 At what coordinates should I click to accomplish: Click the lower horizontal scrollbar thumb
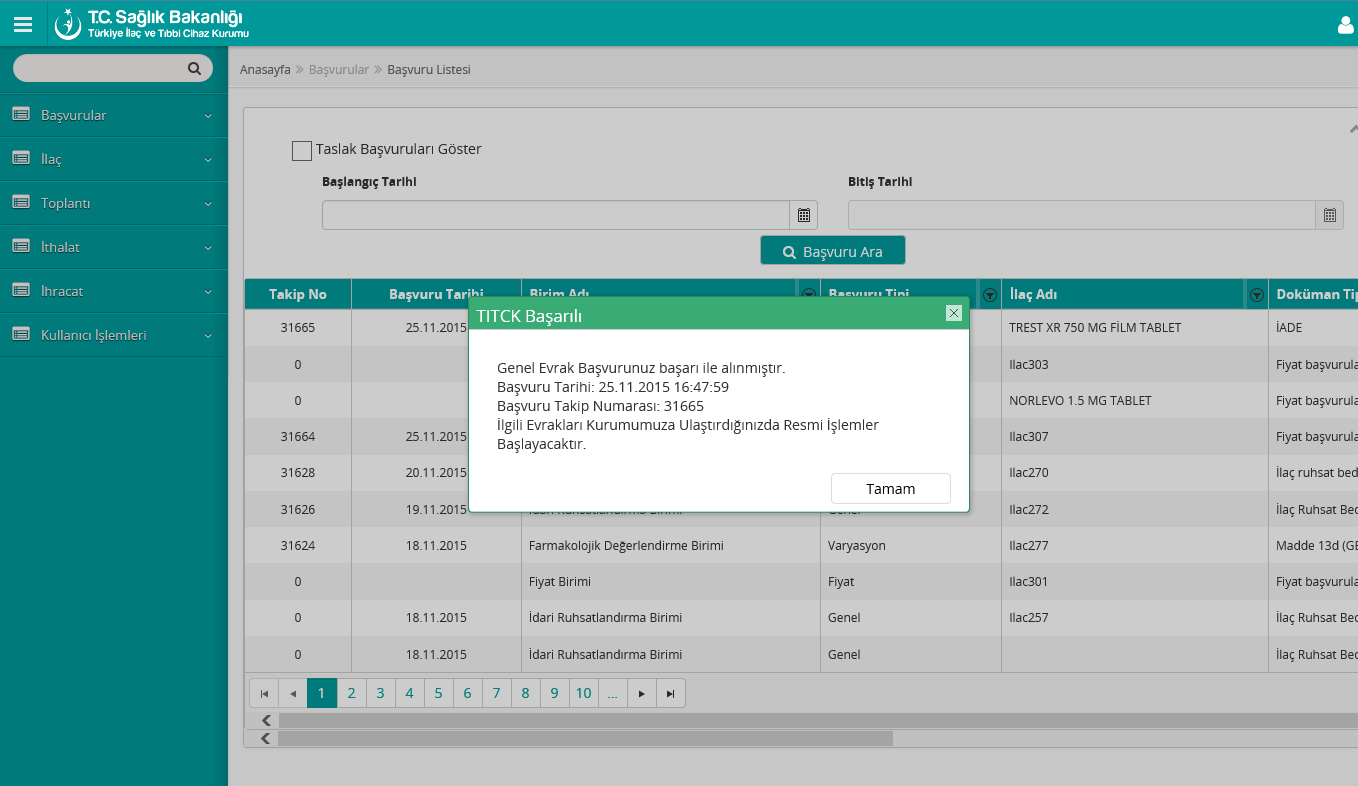pos(585,739)
